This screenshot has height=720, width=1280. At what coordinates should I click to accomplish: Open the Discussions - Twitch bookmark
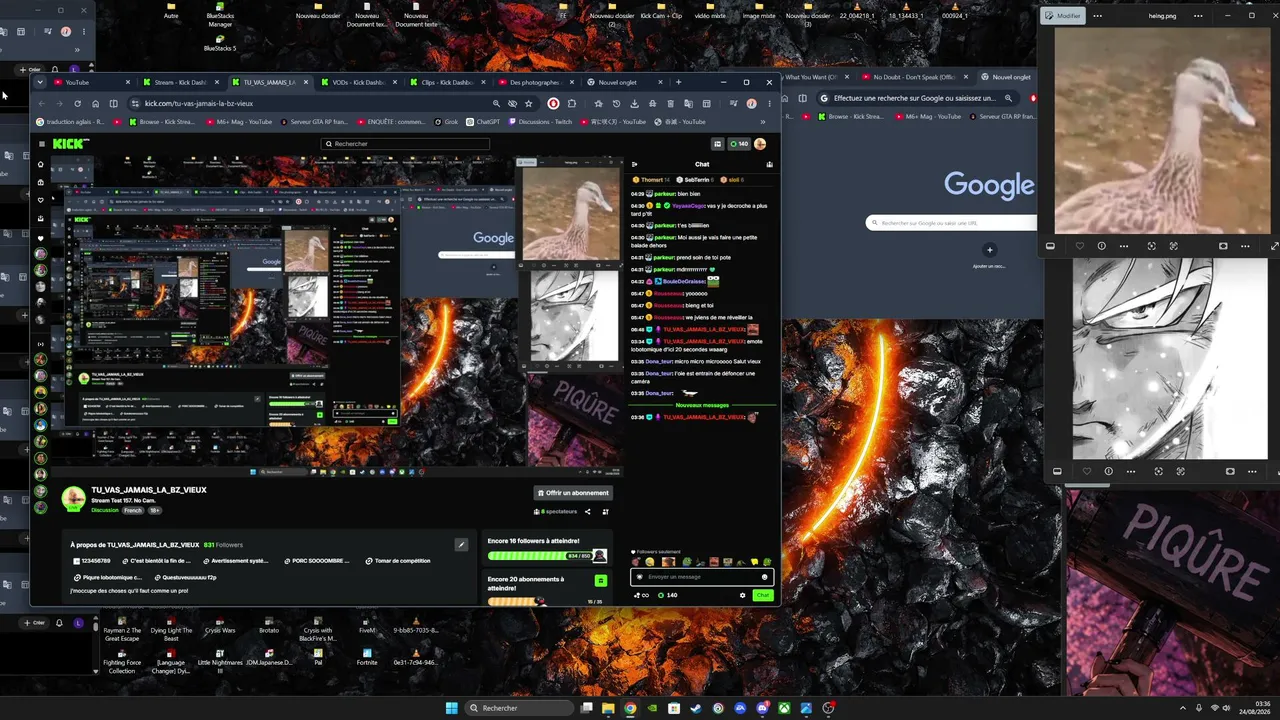(541, 122)
